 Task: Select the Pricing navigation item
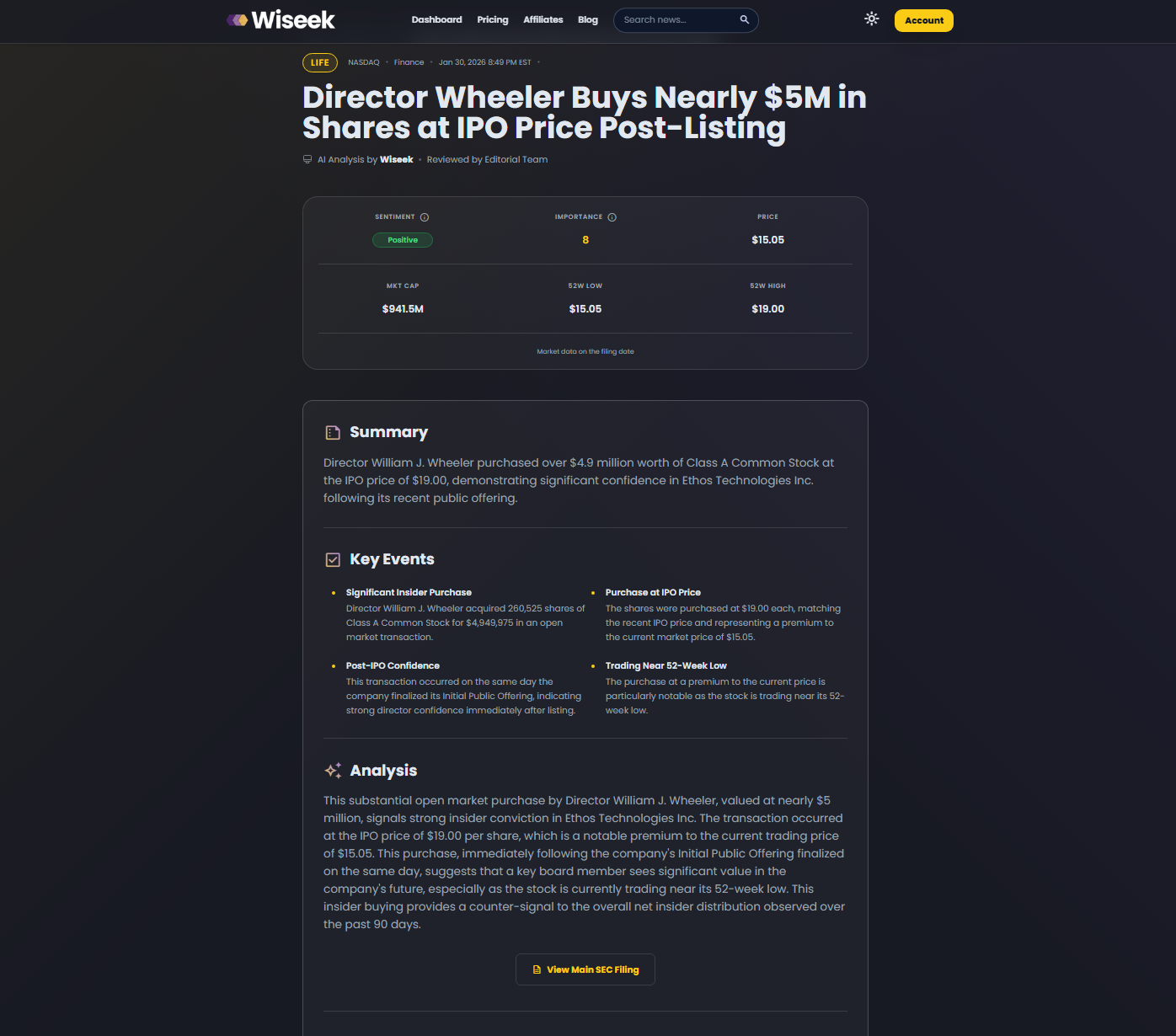tap(493, 19)
